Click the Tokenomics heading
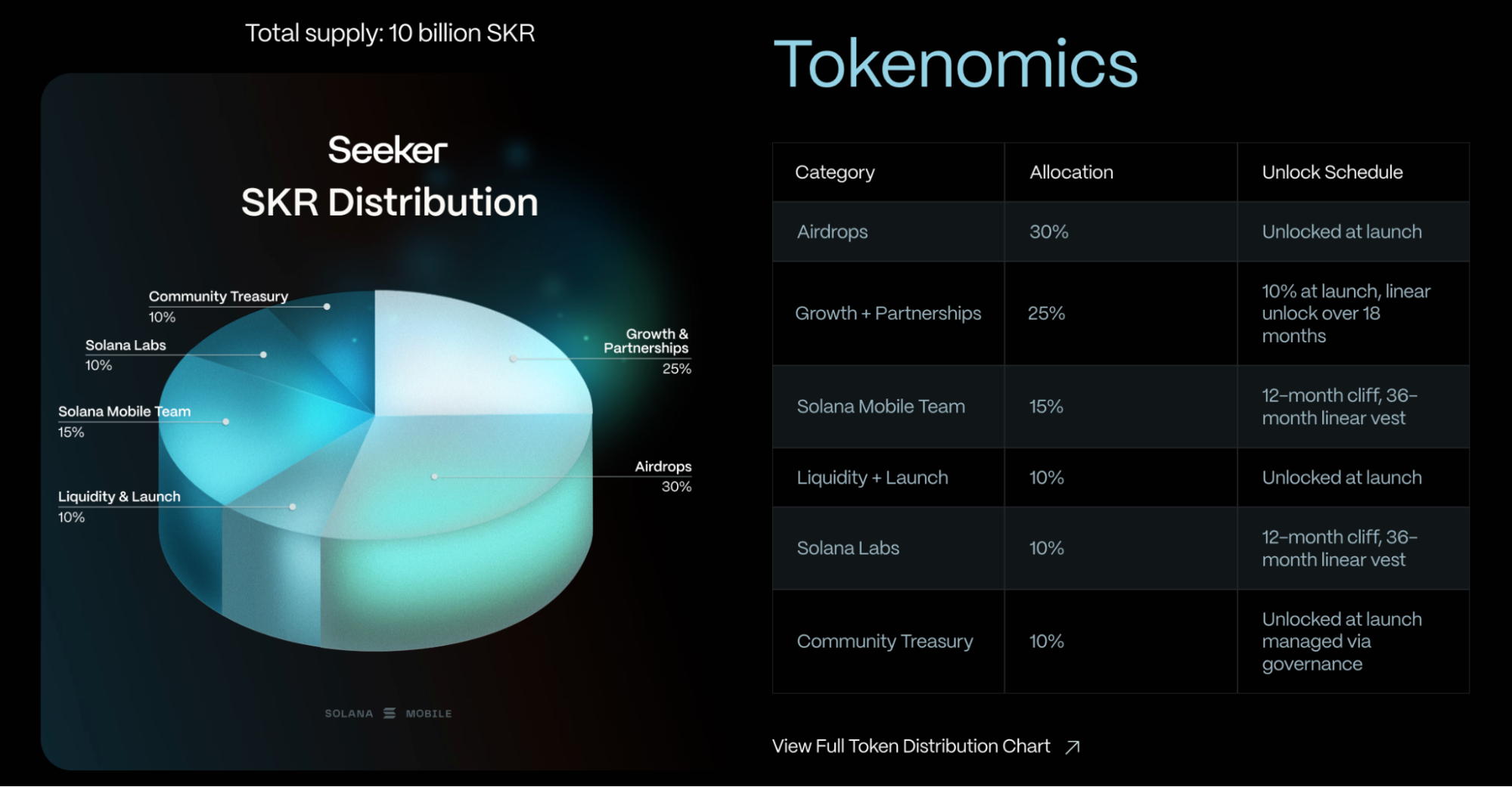1512x787 pixels. [955, 65]
